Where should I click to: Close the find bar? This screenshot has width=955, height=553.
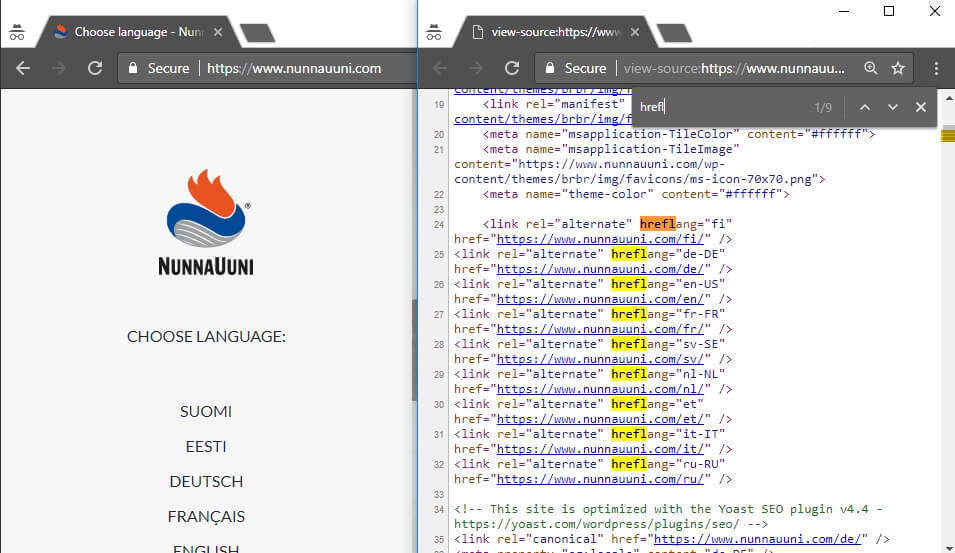coord(921,107)
